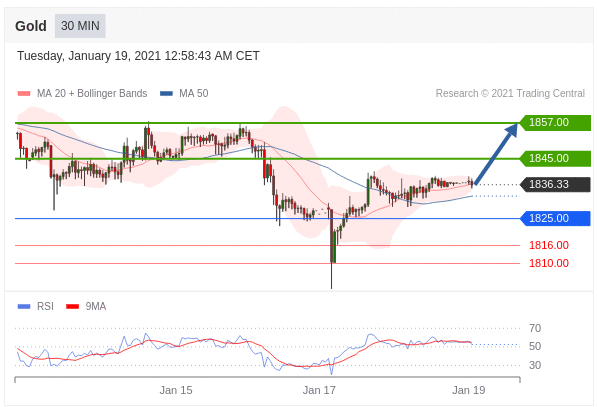Click the Jan 15 time axis label
This screenshot has width=597, height=407.
[x=176, y=390]
